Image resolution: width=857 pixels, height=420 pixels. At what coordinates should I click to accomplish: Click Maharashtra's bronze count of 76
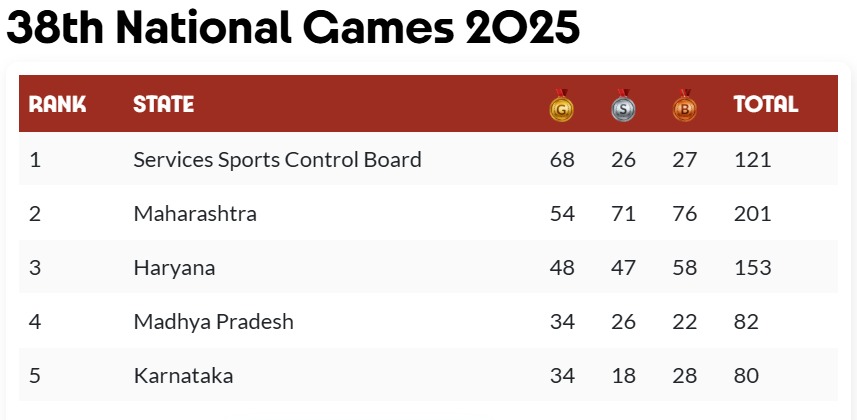point(685,213)
